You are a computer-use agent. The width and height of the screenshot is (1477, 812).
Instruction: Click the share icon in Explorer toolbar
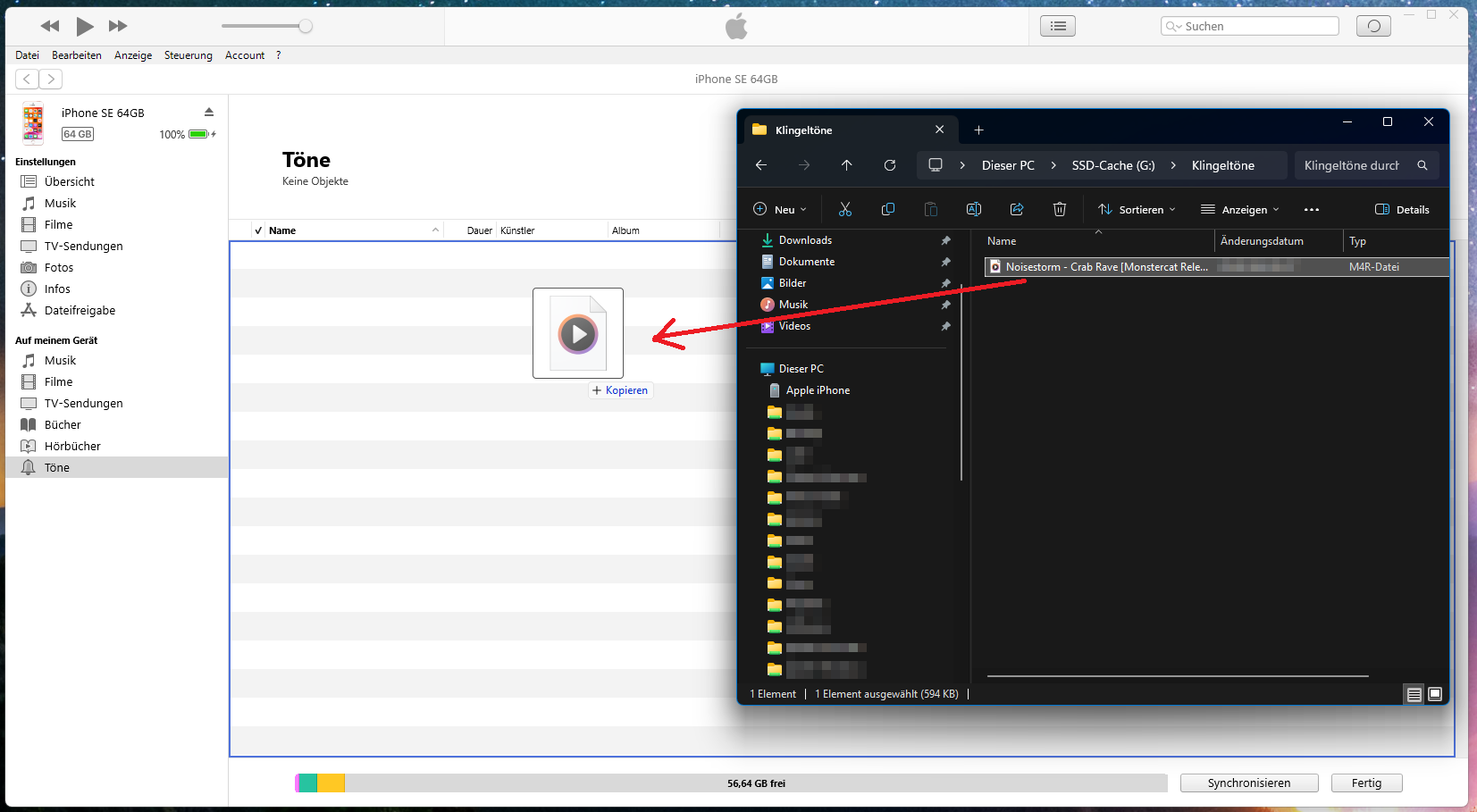1016,209
